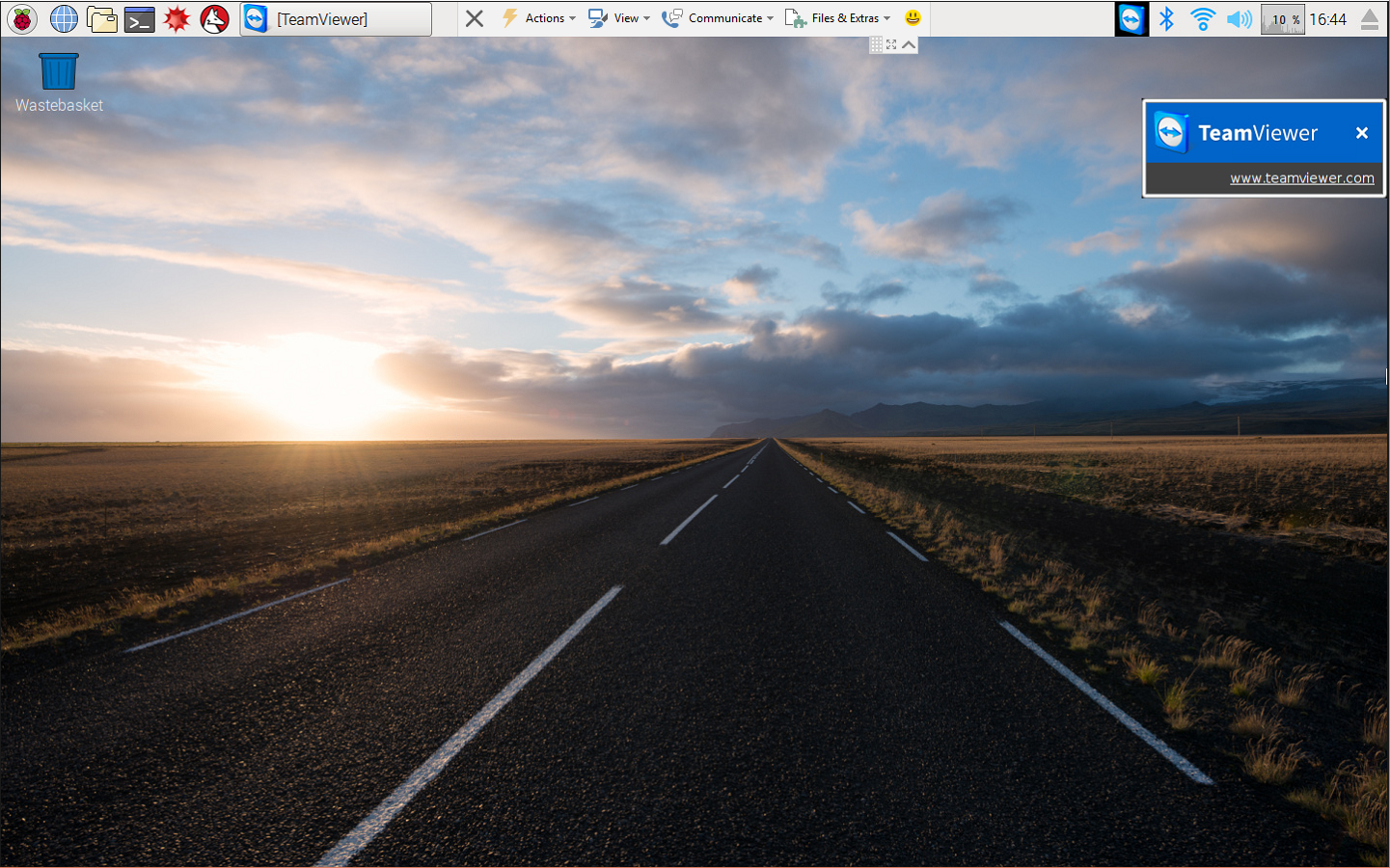
Task: Open the Communicate menu
Action: point(718,18)
